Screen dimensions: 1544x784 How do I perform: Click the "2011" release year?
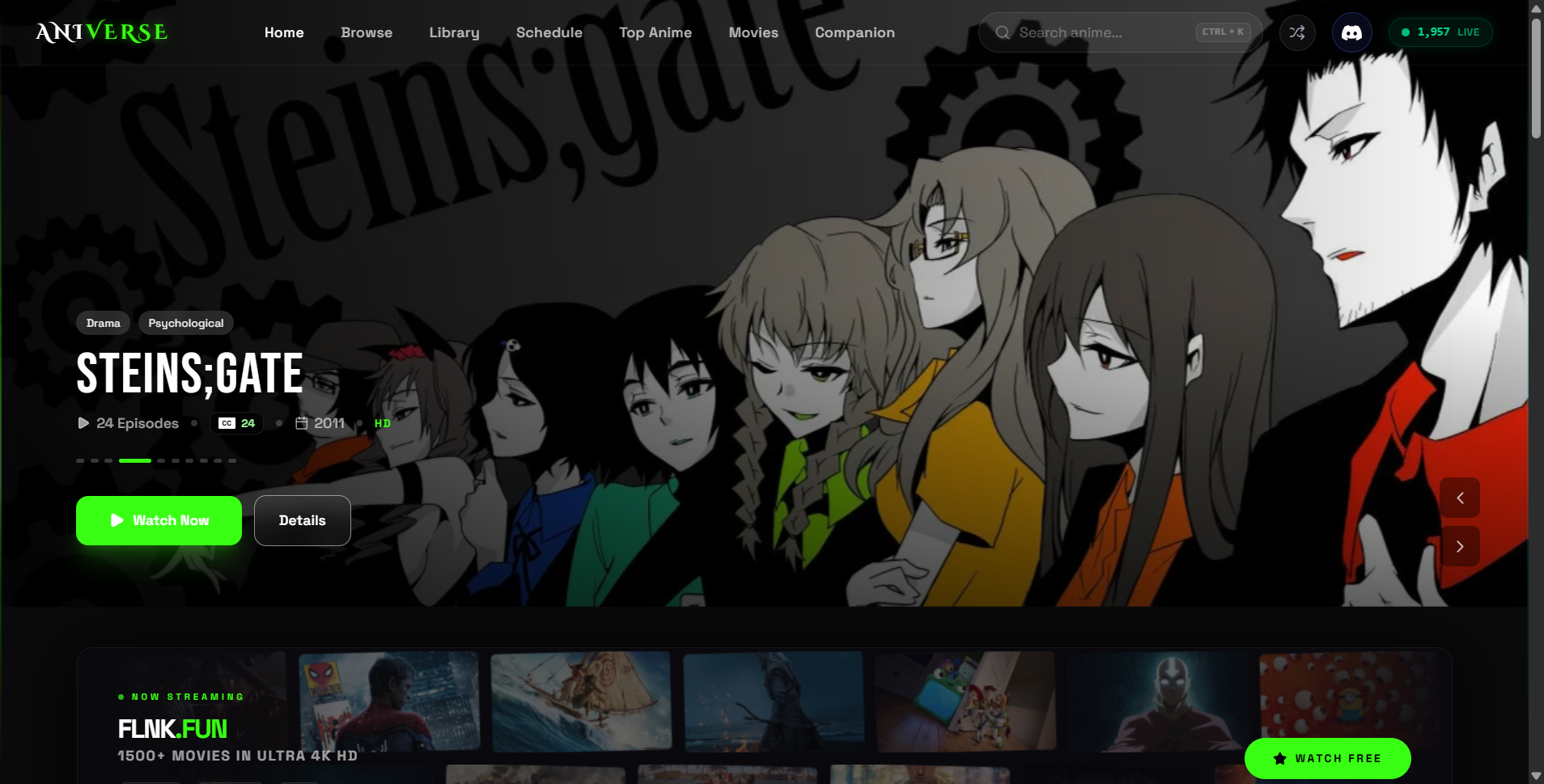pos(329,423)
